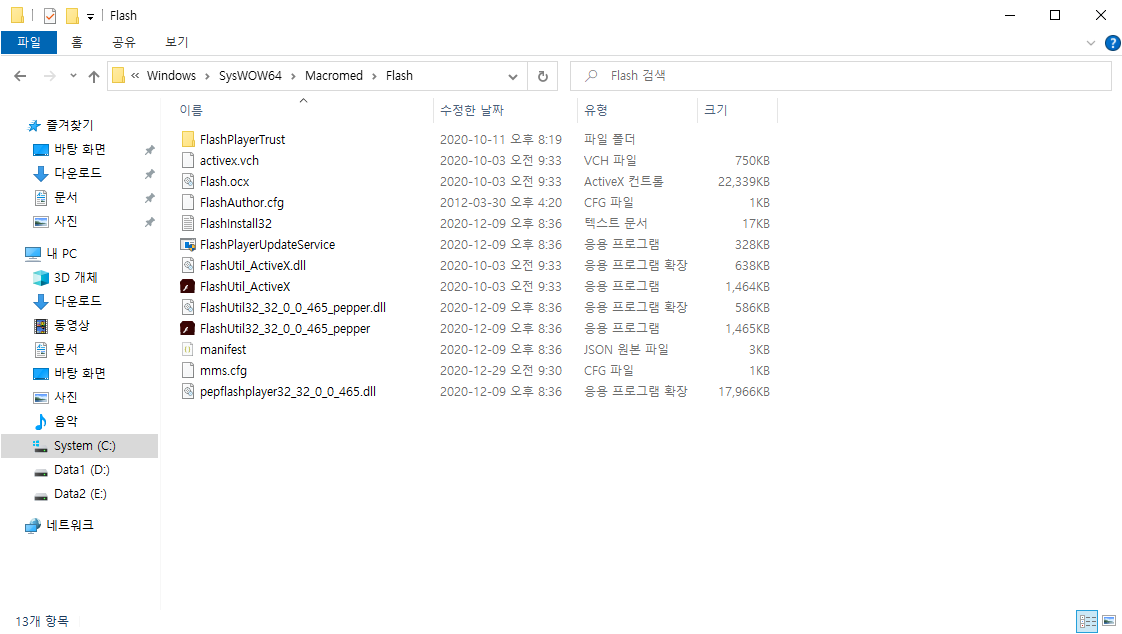Select the mms.cfg file icon

(187, 370)
